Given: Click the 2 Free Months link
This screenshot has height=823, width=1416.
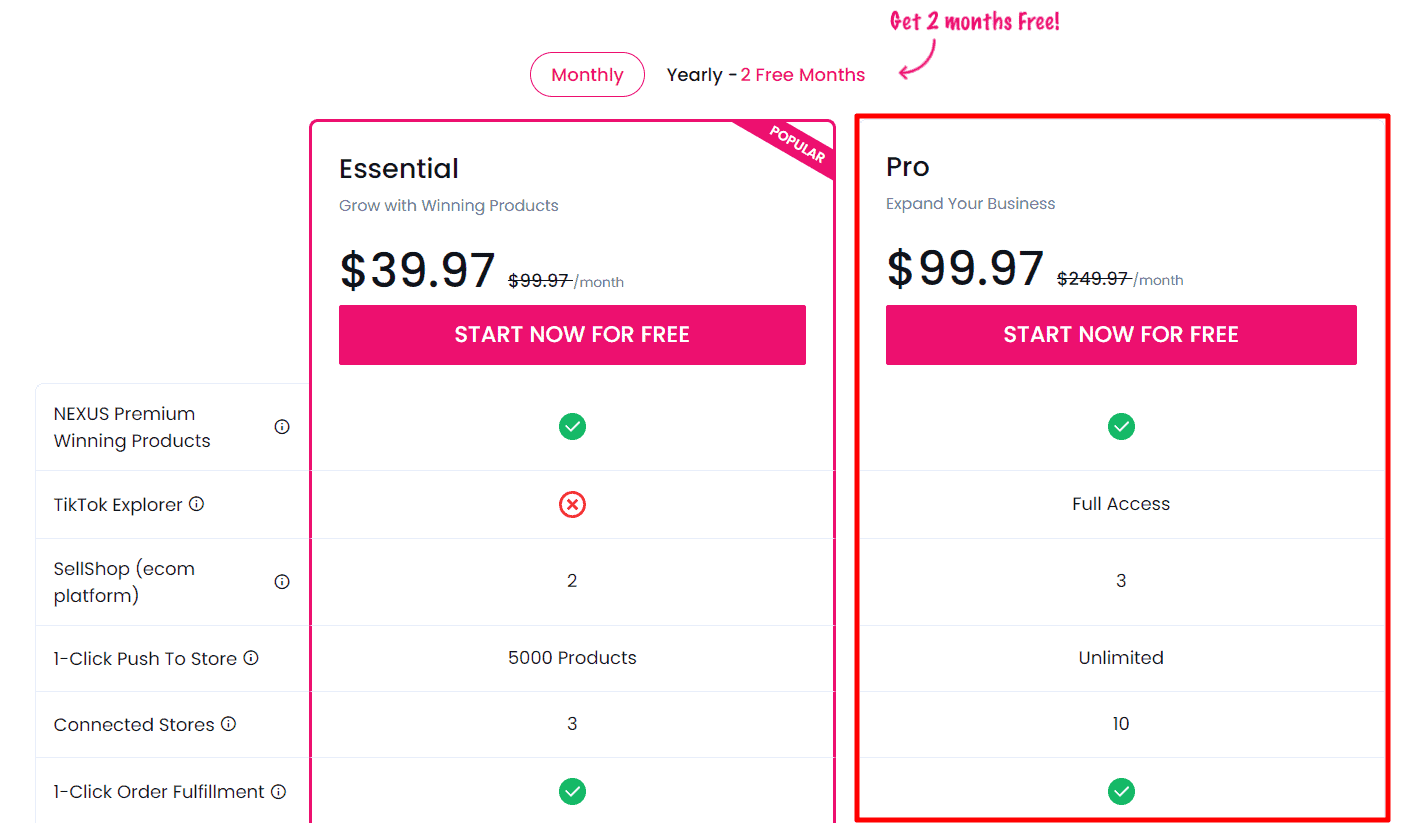Looking at the screenshot, I should [802, 74].
